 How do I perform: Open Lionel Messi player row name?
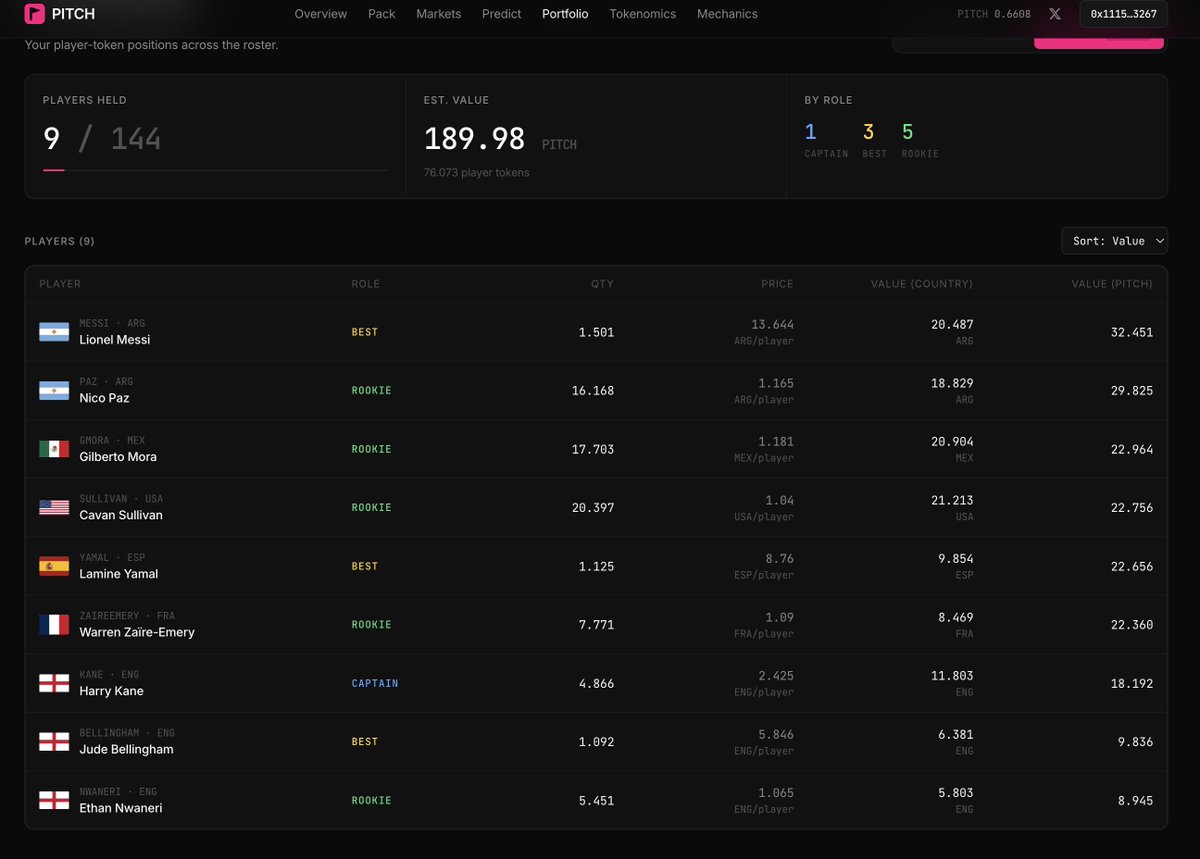click(115, 340)
